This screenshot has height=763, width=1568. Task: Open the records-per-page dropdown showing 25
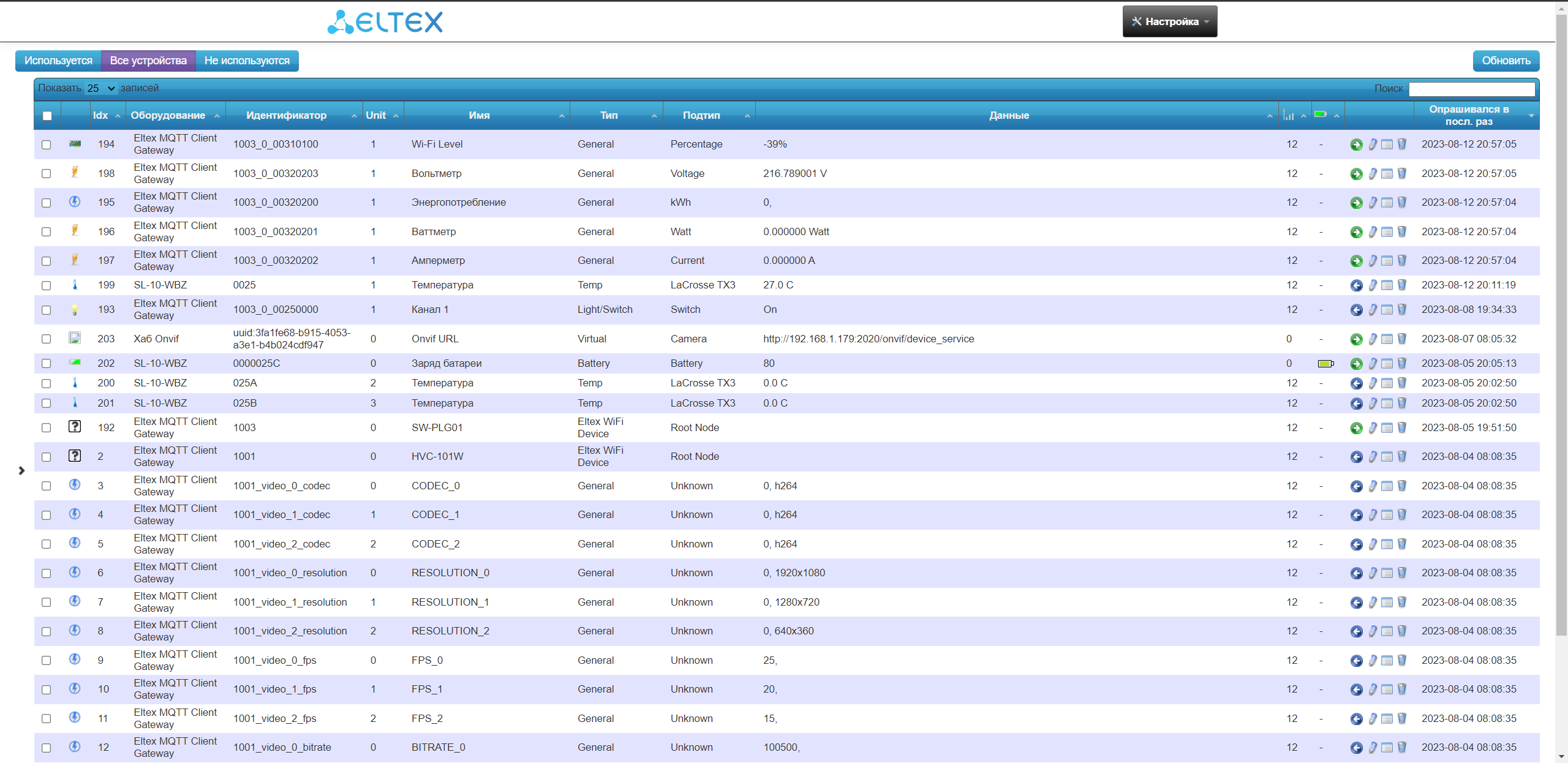tap(100, 88)
